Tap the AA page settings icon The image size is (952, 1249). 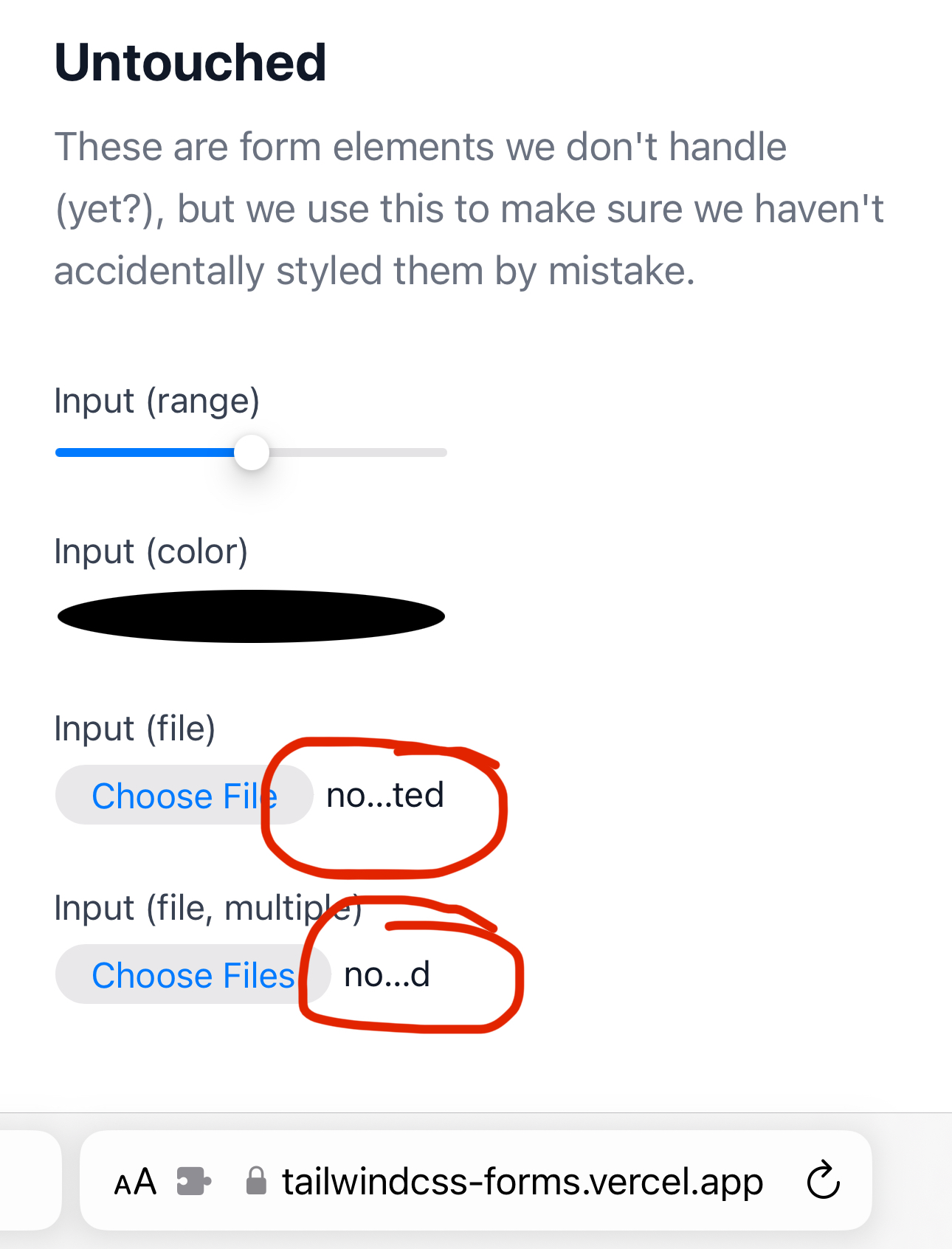[136, 1179]
